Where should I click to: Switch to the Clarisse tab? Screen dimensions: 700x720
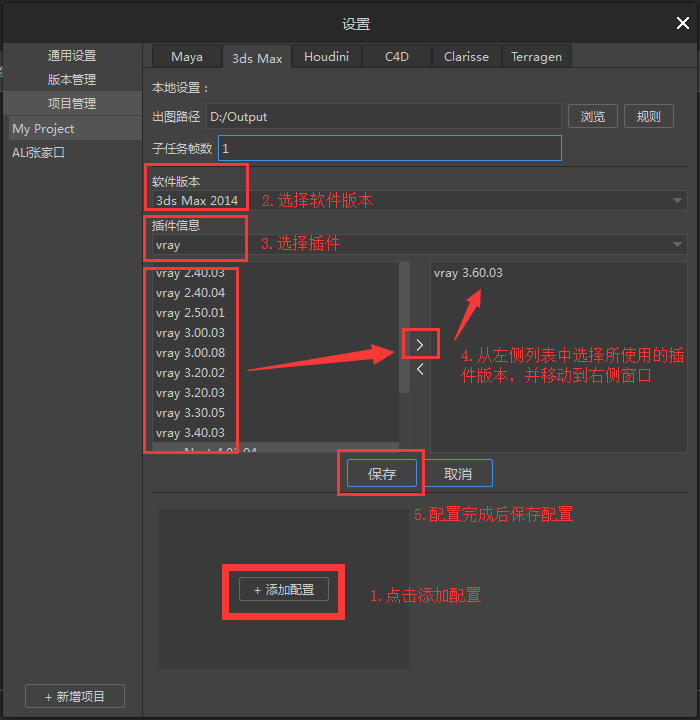466,56
